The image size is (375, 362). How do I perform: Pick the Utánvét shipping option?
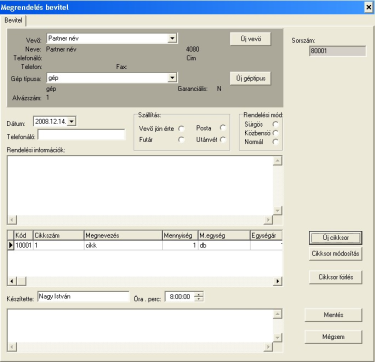coord(223,140)
